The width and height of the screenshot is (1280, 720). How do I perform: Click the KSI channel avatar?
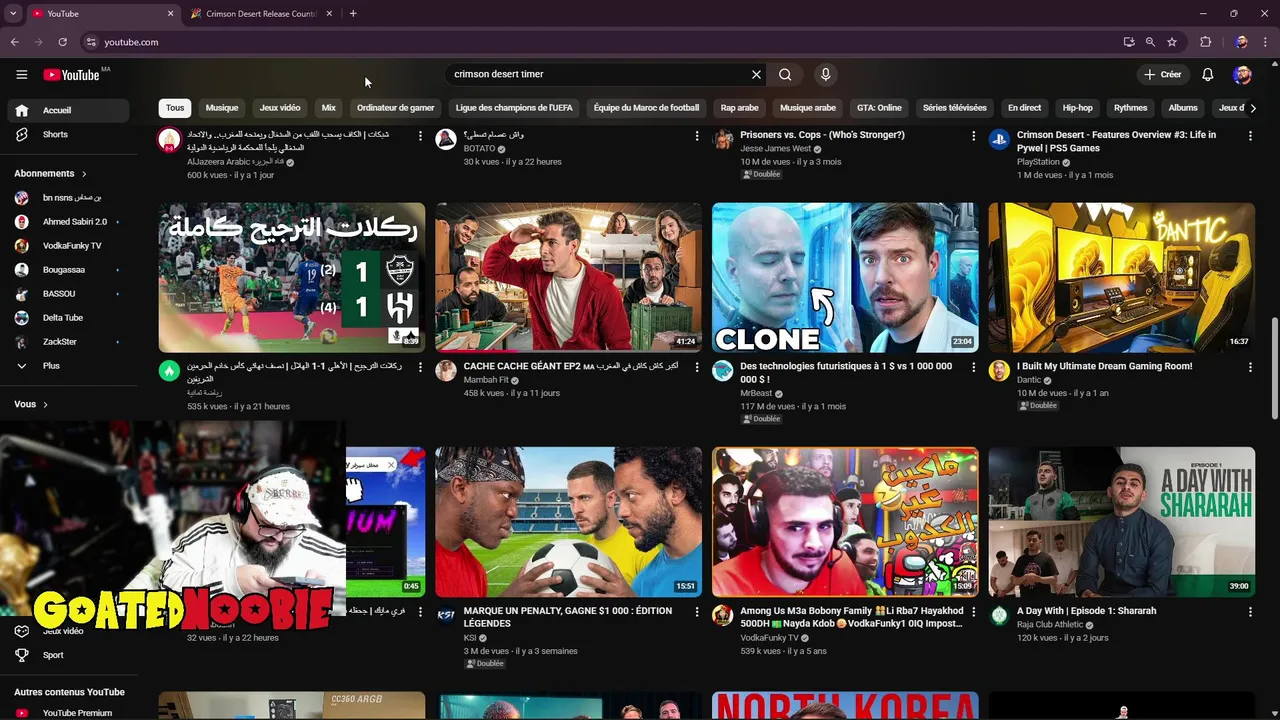pyautogui.click(x=446, y=615)
